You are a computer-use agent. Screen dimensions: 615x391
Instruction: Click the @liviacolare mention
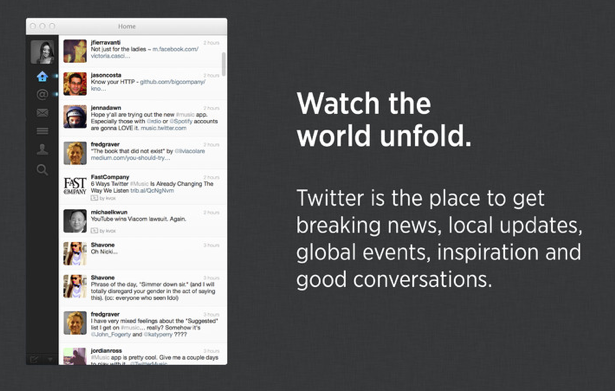190,151
